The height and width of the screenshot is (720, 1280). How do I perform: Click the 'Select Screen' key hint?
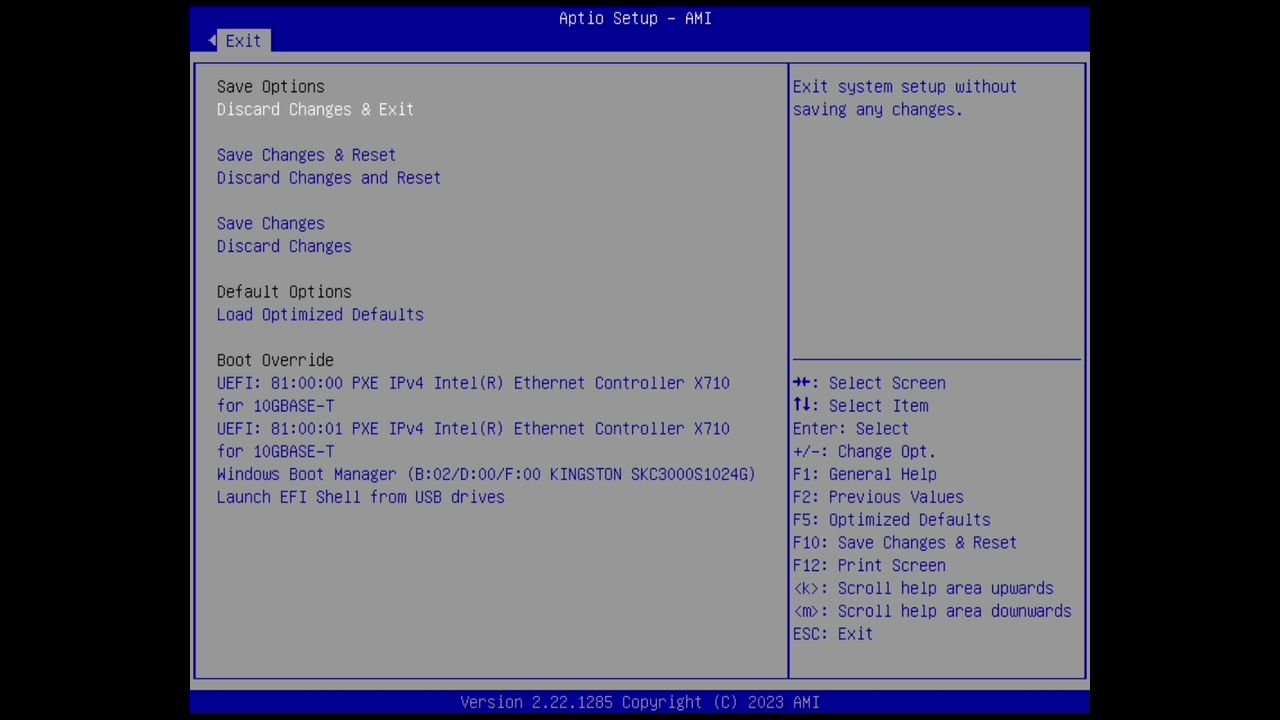click(x=868, y=383)
